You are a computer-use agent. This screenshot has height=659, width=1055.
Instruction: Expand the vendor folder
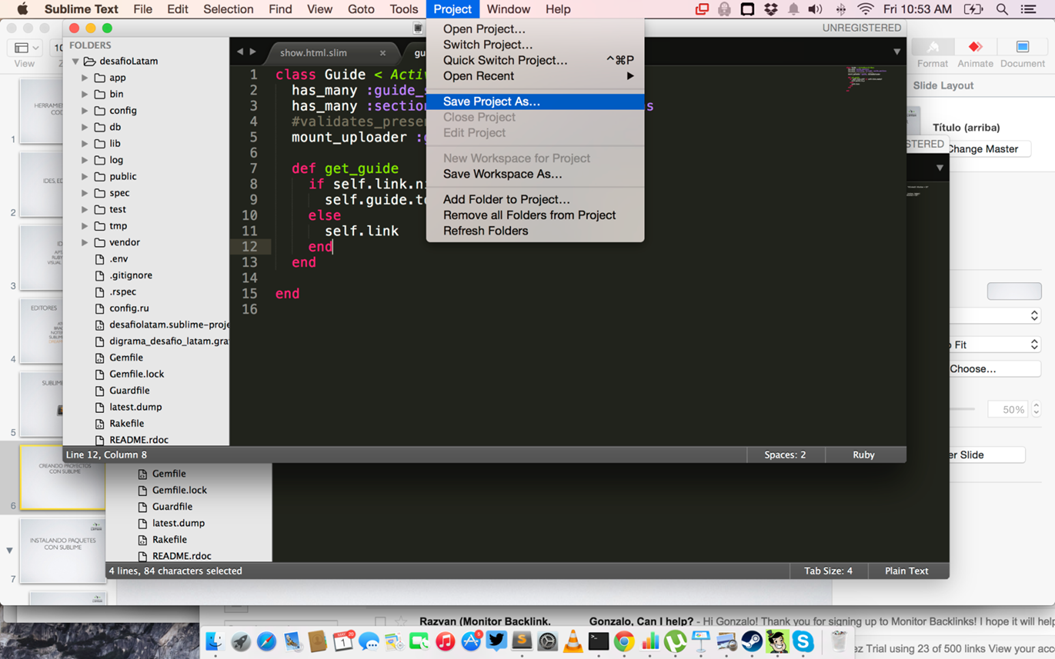click(x=85, y=242)
